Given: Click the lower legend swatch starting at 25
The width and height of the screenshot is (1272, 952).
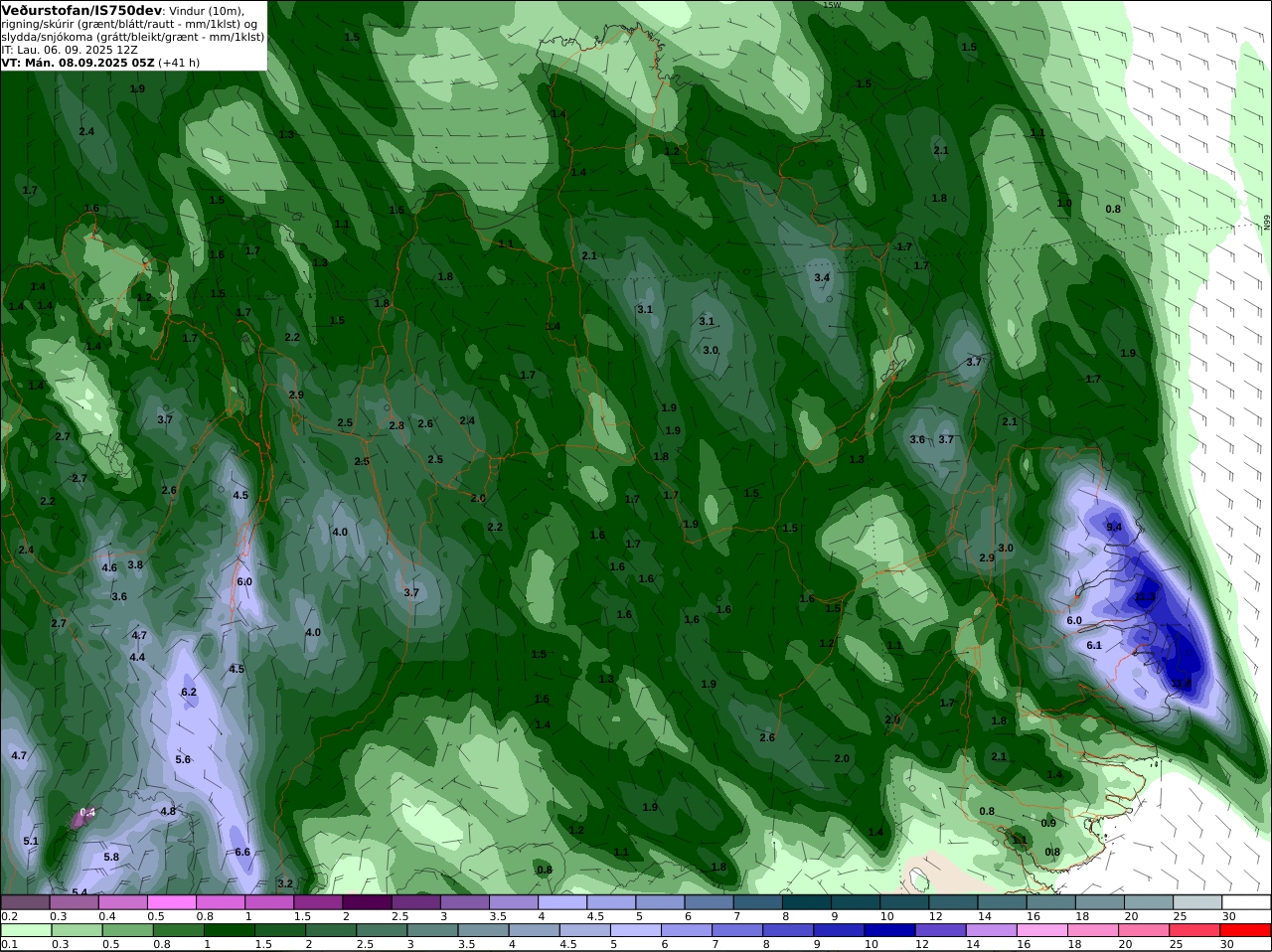Looking at the screenshot, I should coord(1195,930).
